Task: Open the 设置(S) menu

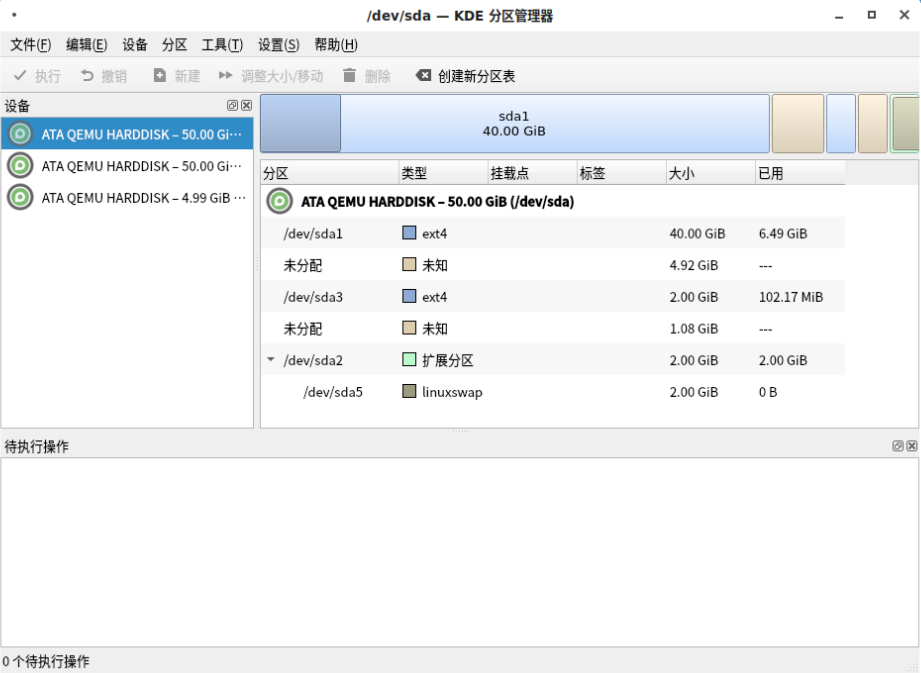Action: [x=279, y=45]
